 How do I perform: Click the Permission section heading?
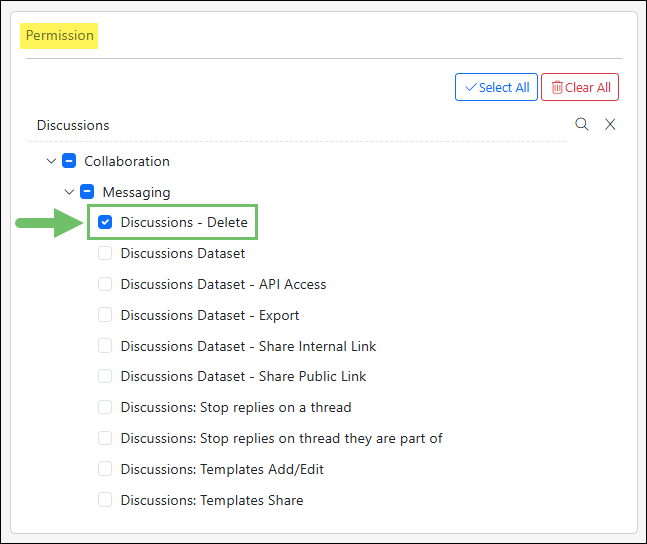59,35
